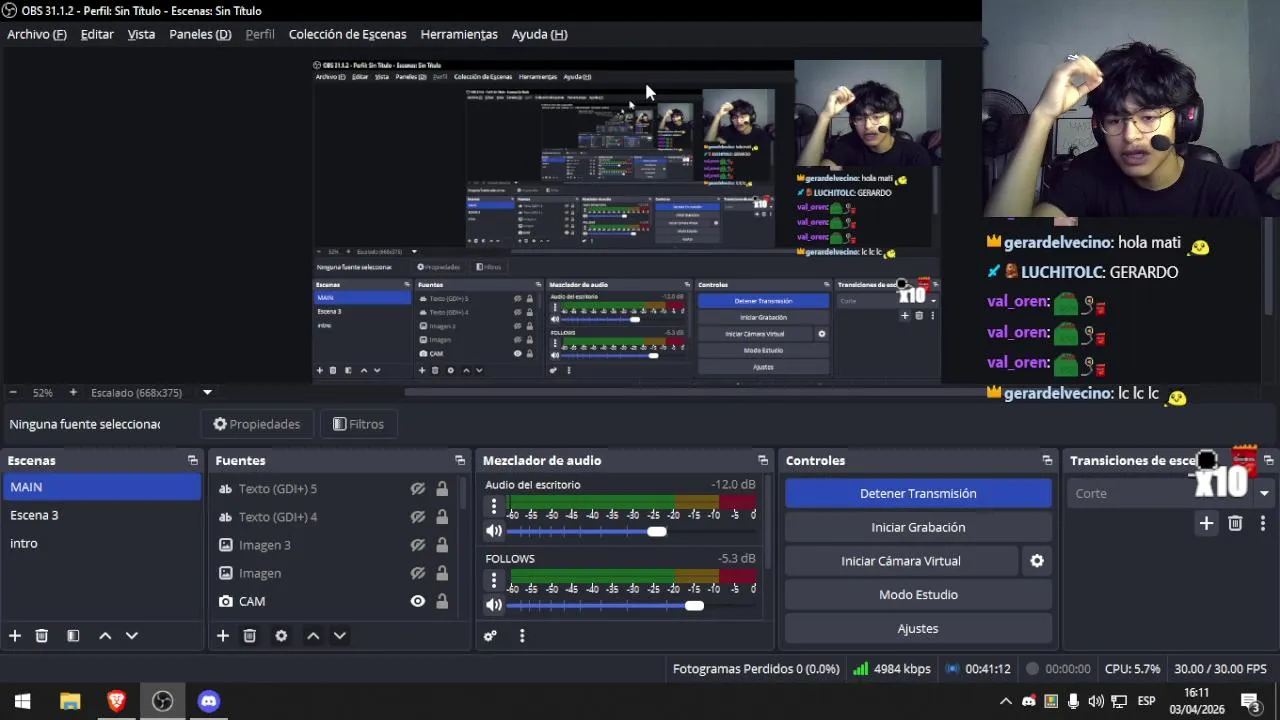The width and height of the screenshot is (1280, 720).
Task: Open Archivo menu
Action: 37,34
